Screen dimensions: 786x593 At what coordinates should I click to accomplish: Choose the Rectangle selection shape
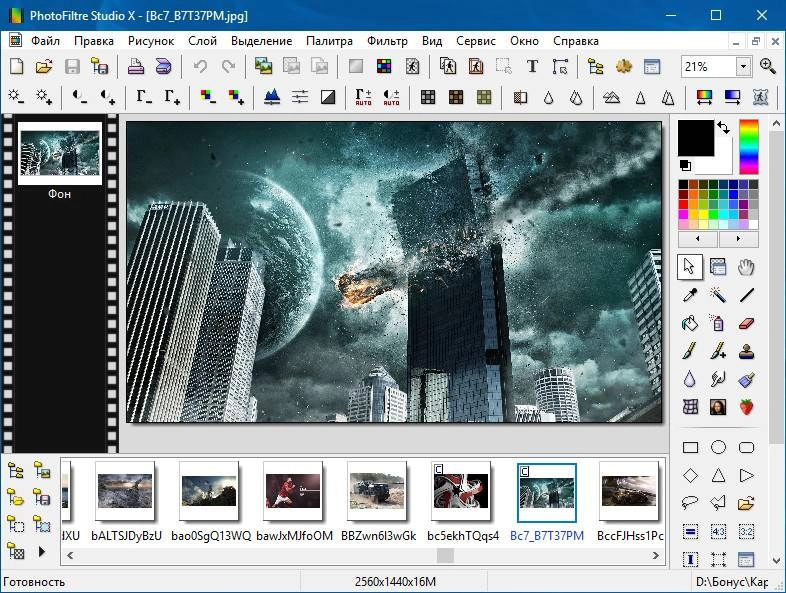tap(690, 447)
